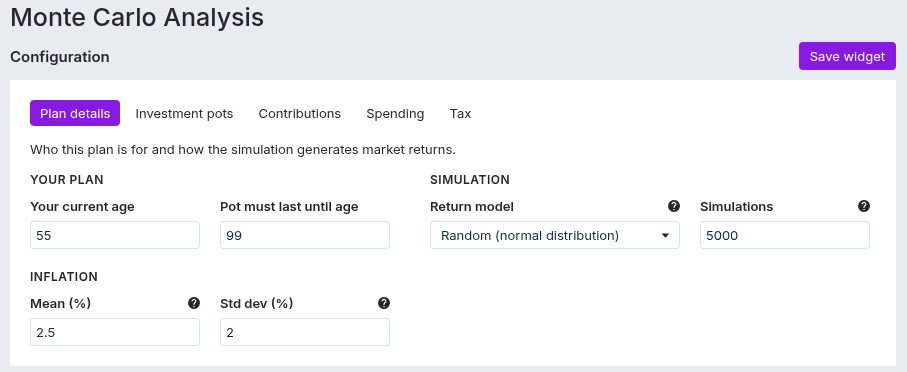Switch to the Tax tab
This screenshot has height=372, width=907.
point(460,113)
